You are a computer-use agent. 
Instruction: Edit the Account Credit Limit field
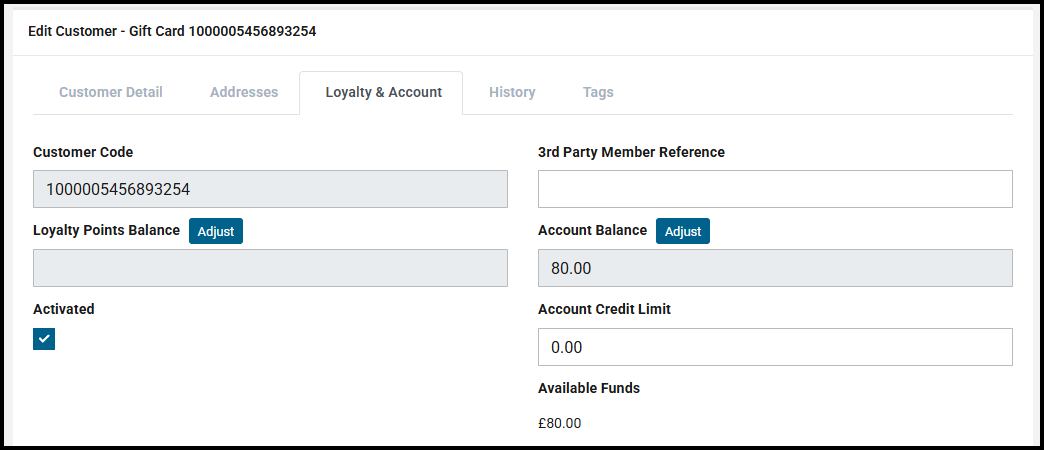(776, 347)
